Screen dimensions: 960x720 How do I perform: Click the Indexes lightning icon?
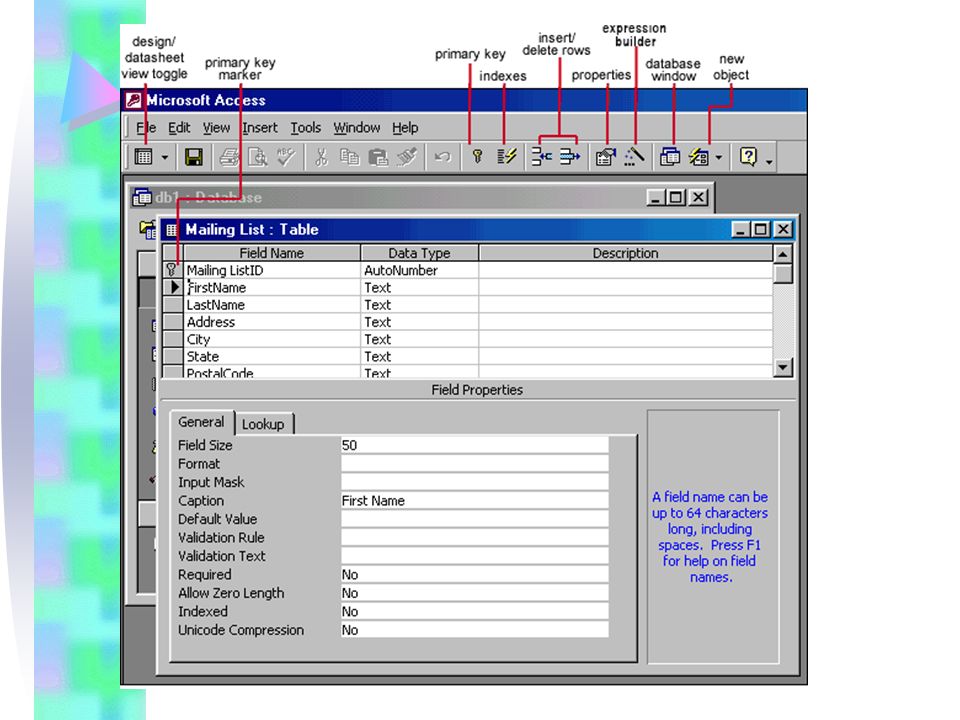[x=506, y=157]
